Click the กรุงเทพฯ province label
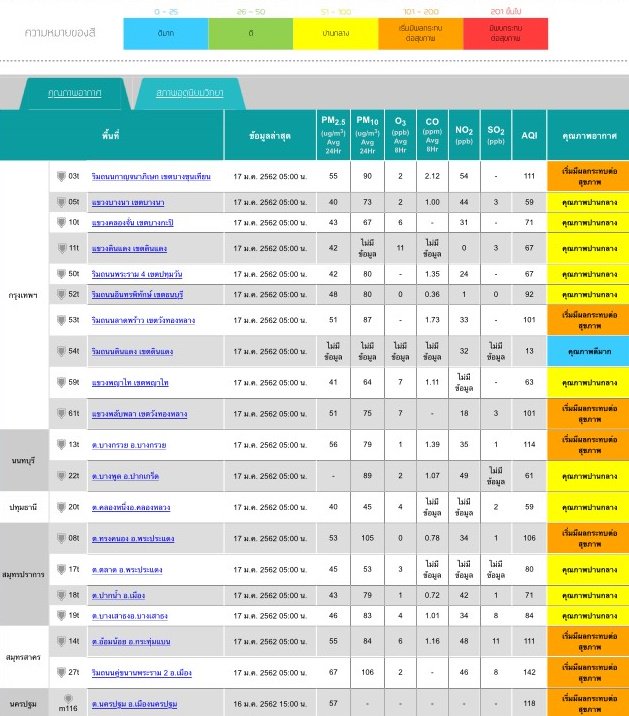Viewport: 629px width, 716px height. [23, 295]
